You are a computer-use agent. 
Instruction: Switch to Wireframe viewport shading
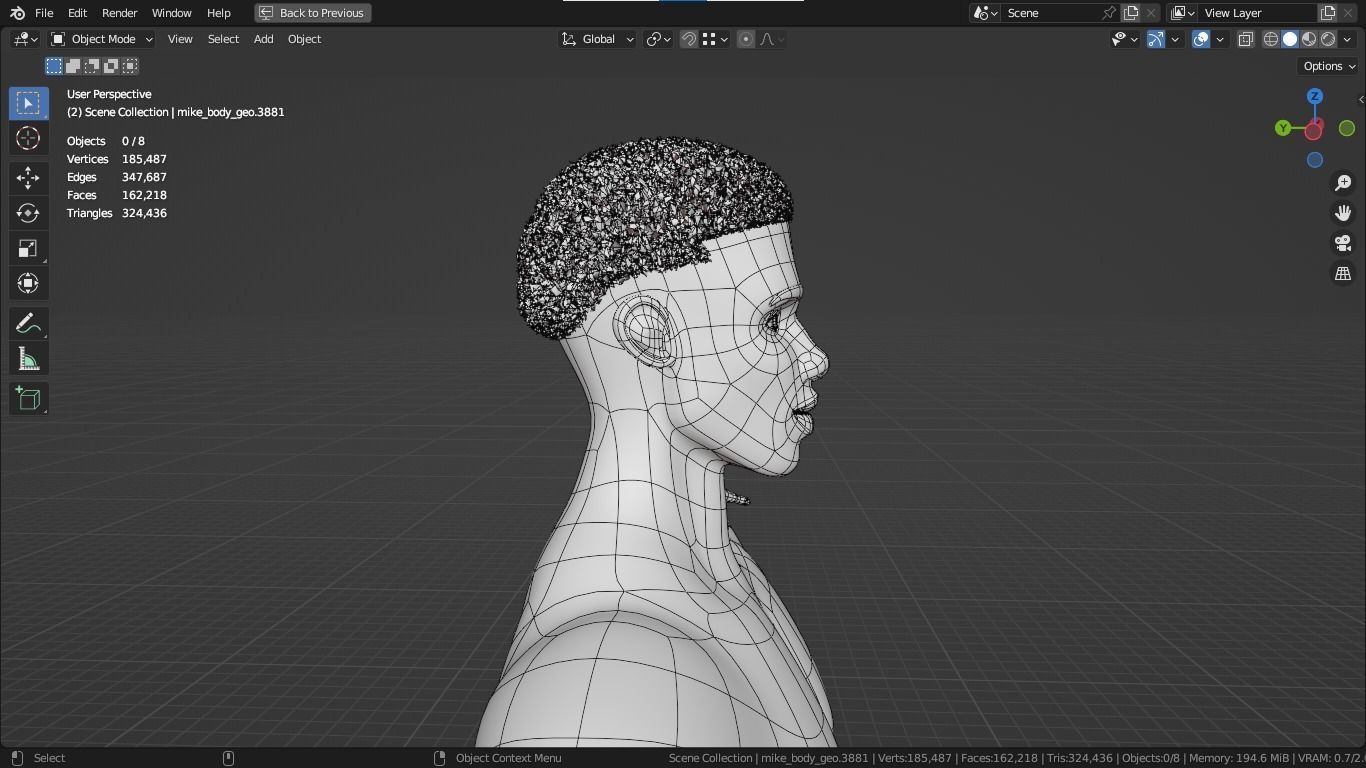[1271, 39]
